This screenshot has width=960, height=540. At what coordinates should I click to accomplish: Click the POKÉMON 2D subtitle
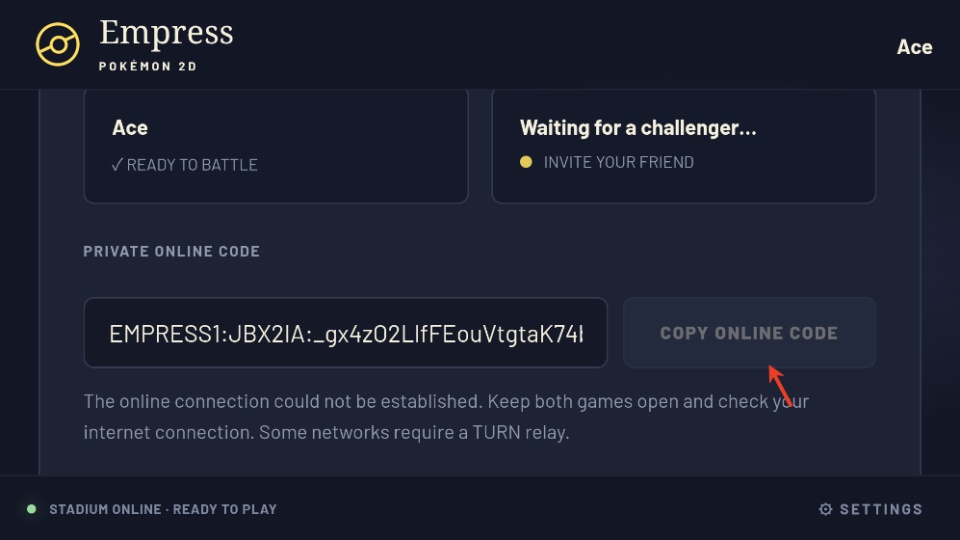148,66
